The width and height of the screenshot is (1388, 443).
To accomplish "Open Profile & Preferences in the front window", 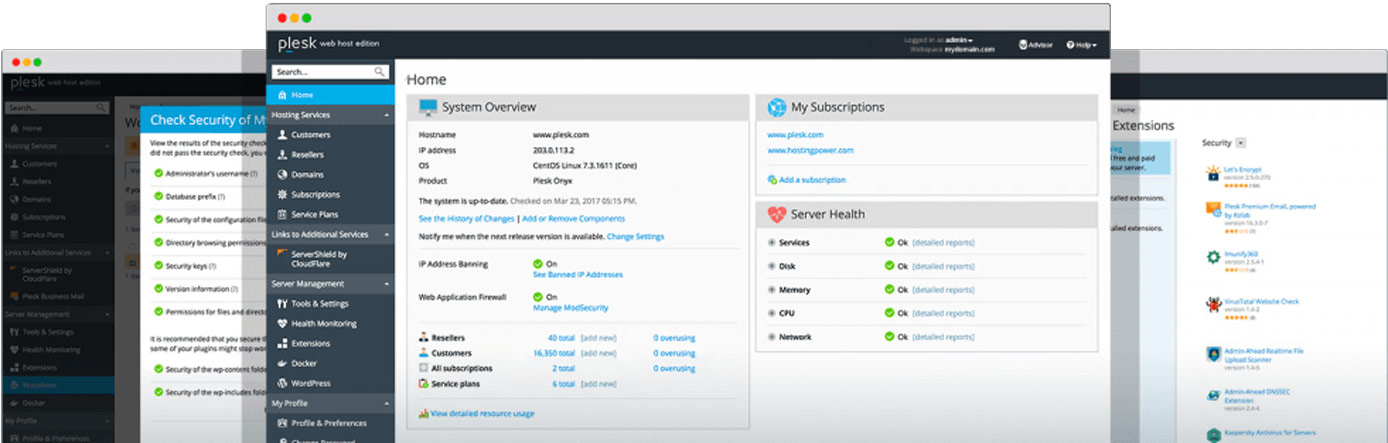I will [x=328, y=423].
